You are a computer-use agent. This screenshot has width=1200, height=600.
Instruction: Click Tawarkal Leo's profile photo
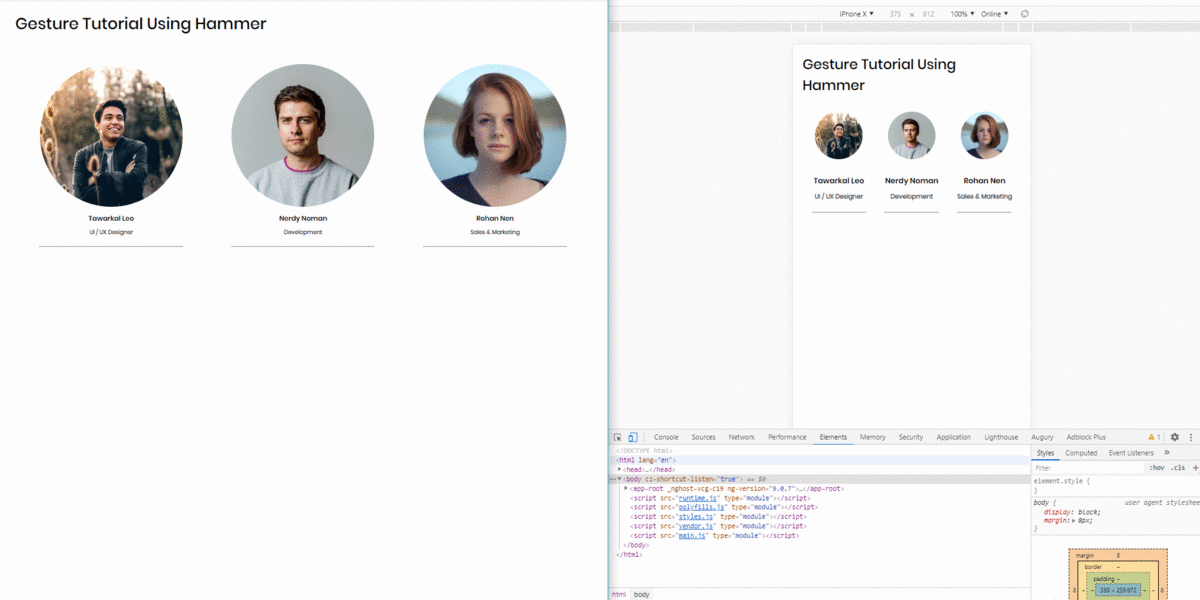click(111, 135)
